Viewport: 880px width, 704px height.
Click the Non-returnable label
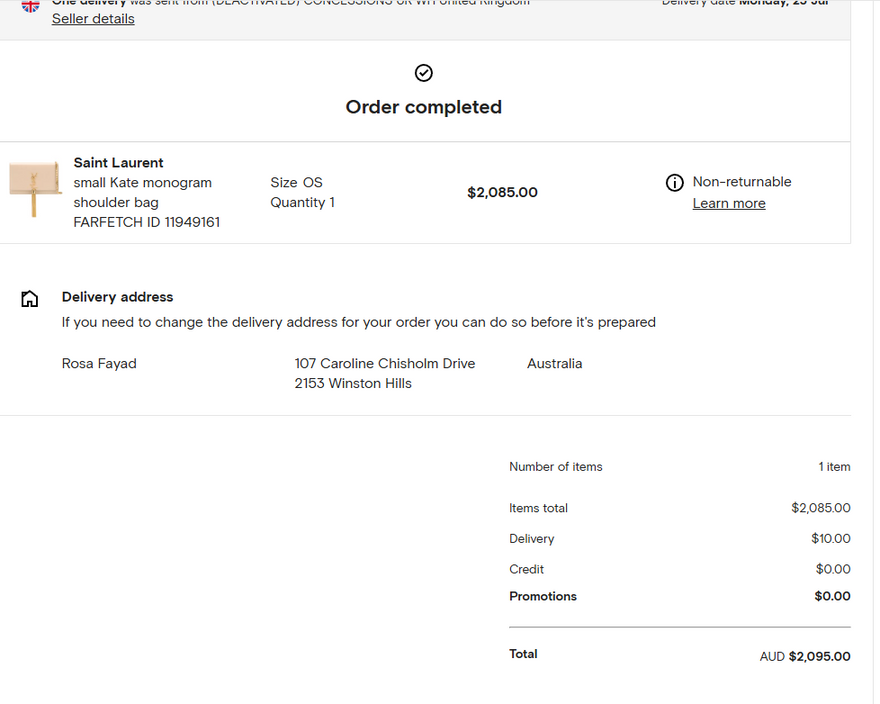pos(742,182)
